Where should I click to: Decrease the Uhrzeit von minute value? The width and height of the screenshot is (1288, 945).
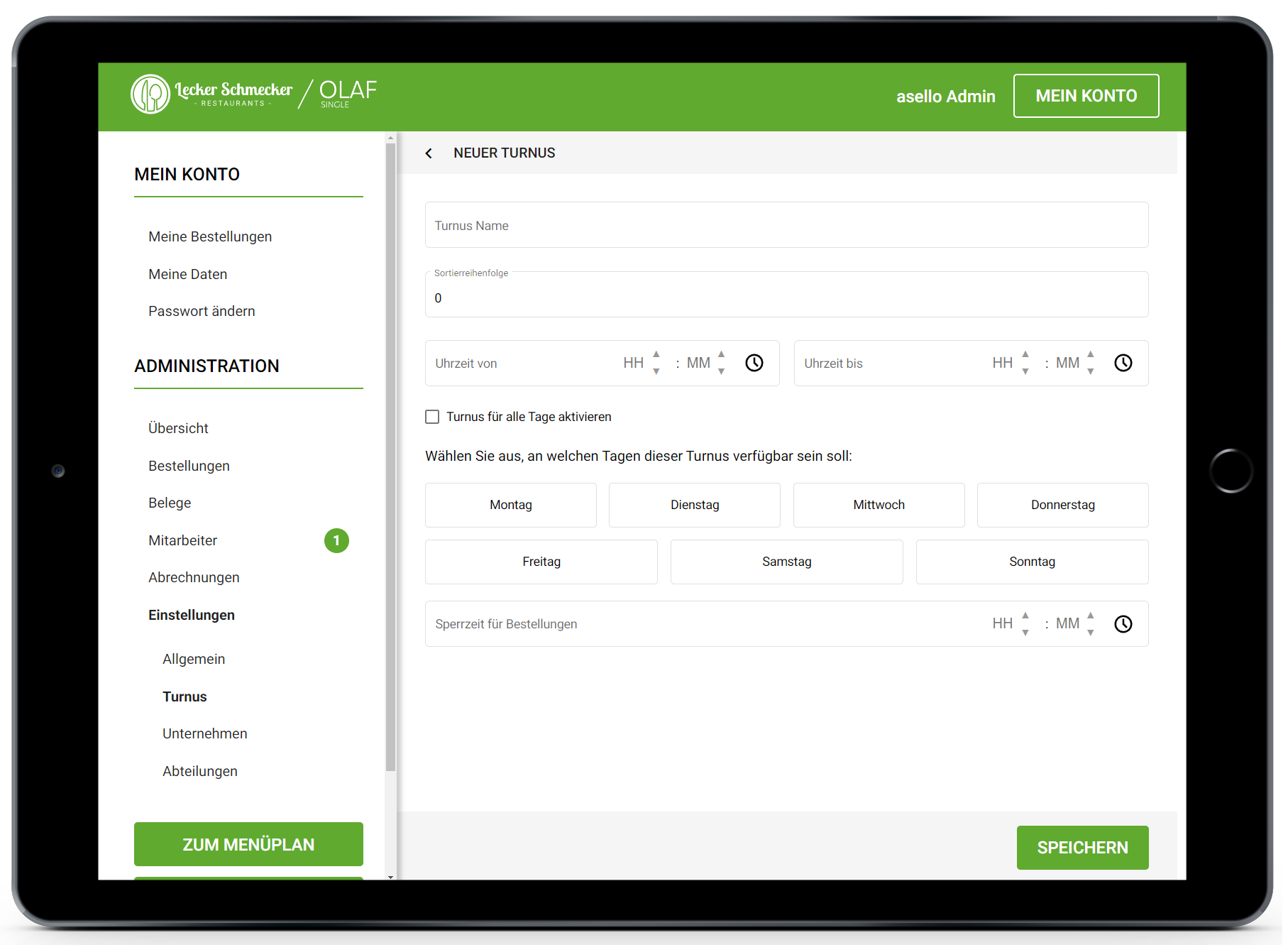coord(722,372)
